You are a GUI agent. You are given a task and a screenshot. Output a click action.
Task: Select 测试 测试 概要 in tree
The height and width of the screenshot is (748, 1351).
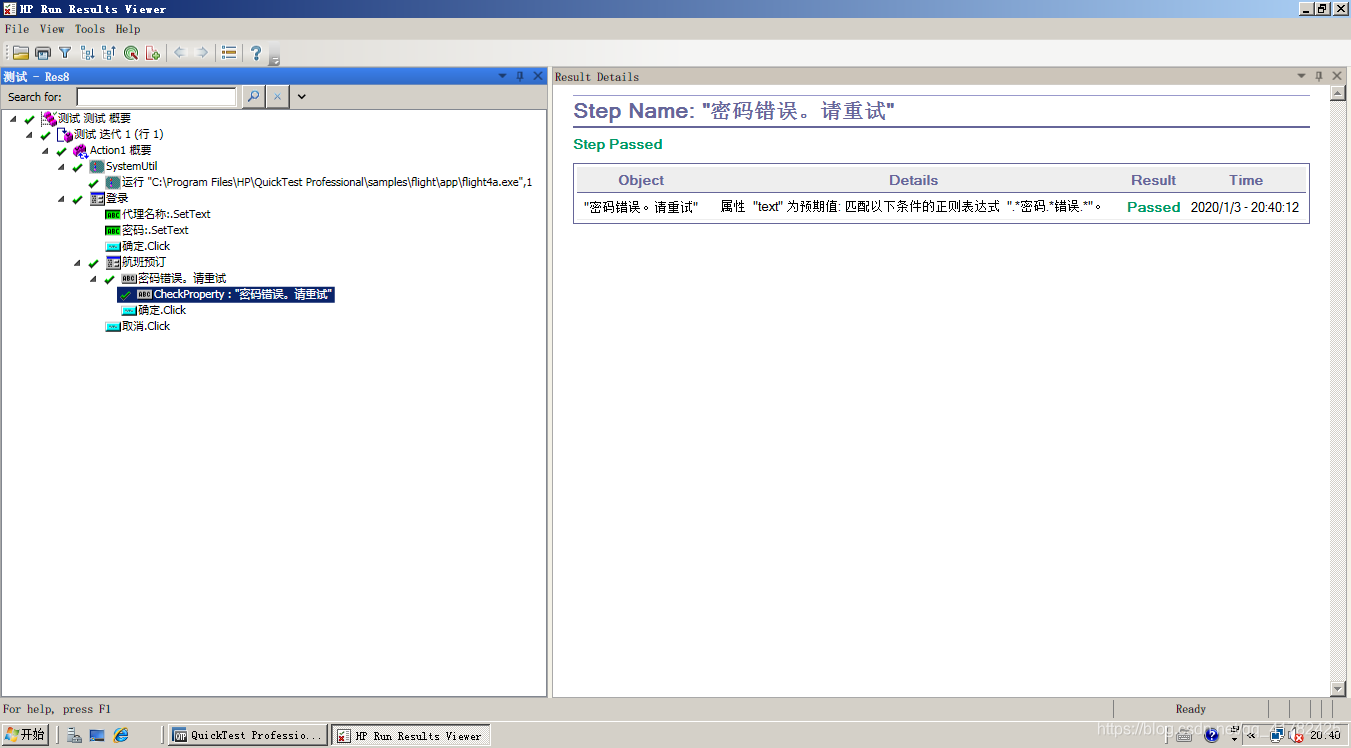tap(94, 118)
